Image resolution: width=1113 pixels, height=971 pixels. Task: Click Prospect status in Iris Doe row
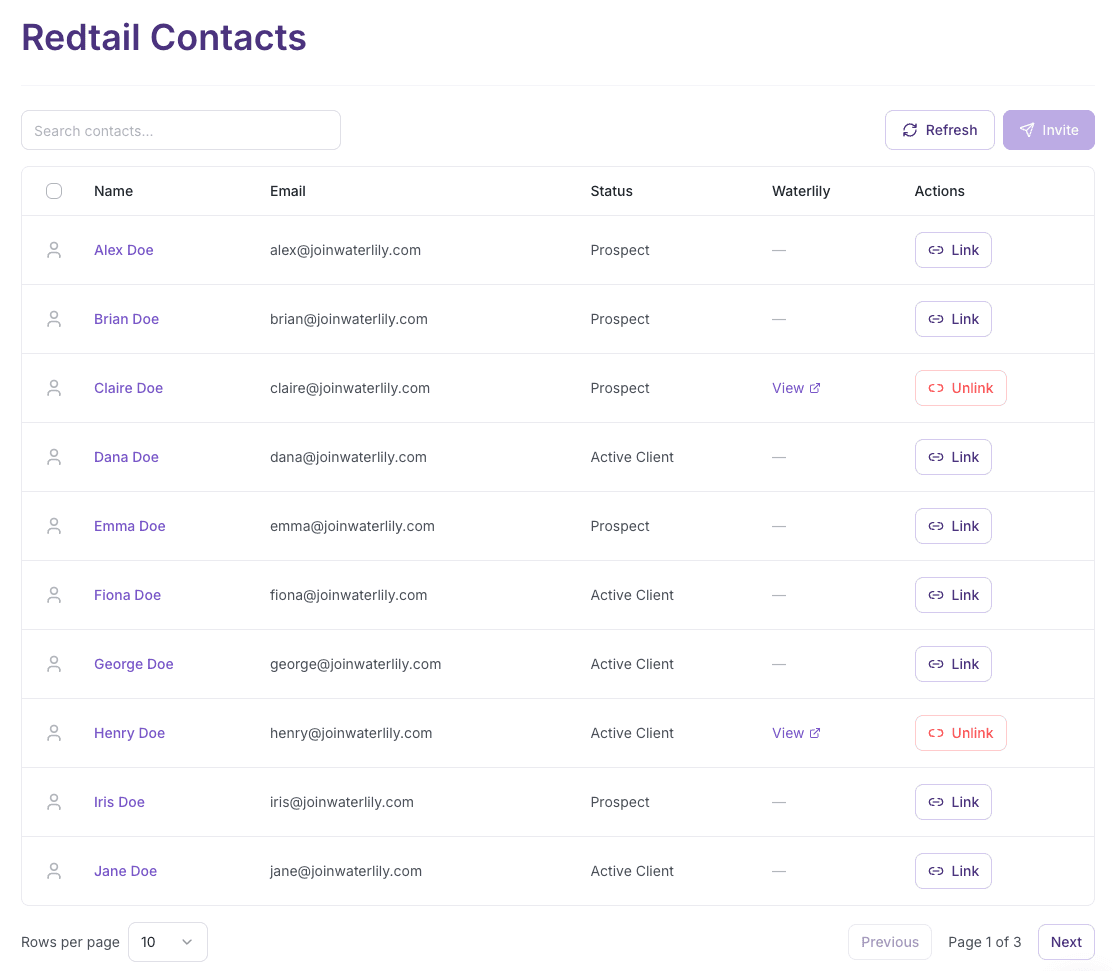pos(620,801)
